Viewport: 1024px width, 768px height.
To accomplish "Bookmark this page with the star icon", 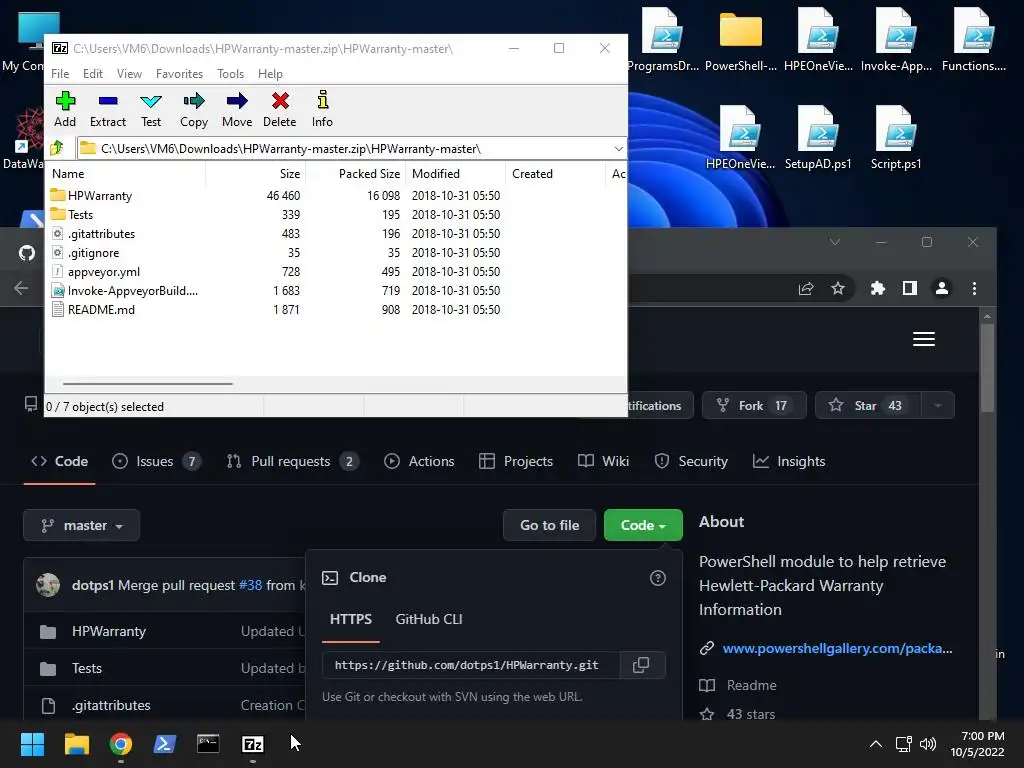I will [x=838, y=288].
